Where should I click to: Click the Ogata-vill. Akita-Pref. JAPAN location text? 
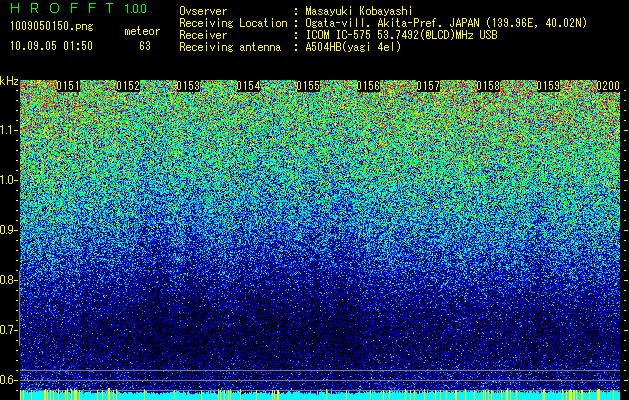(x=446, y=23)
